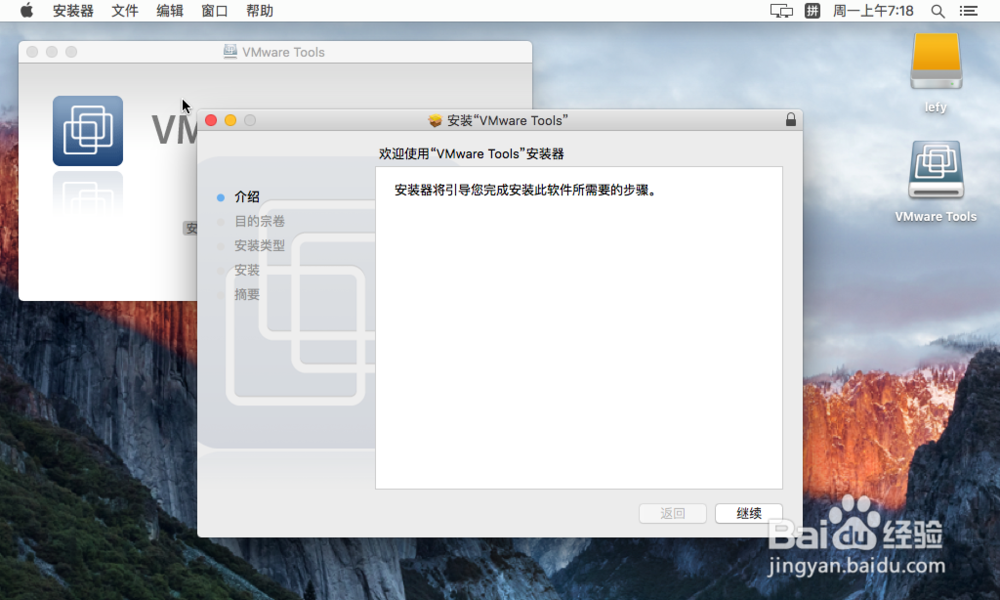
Task: Click the disabled 返回 button
Action: coord(673,513)
